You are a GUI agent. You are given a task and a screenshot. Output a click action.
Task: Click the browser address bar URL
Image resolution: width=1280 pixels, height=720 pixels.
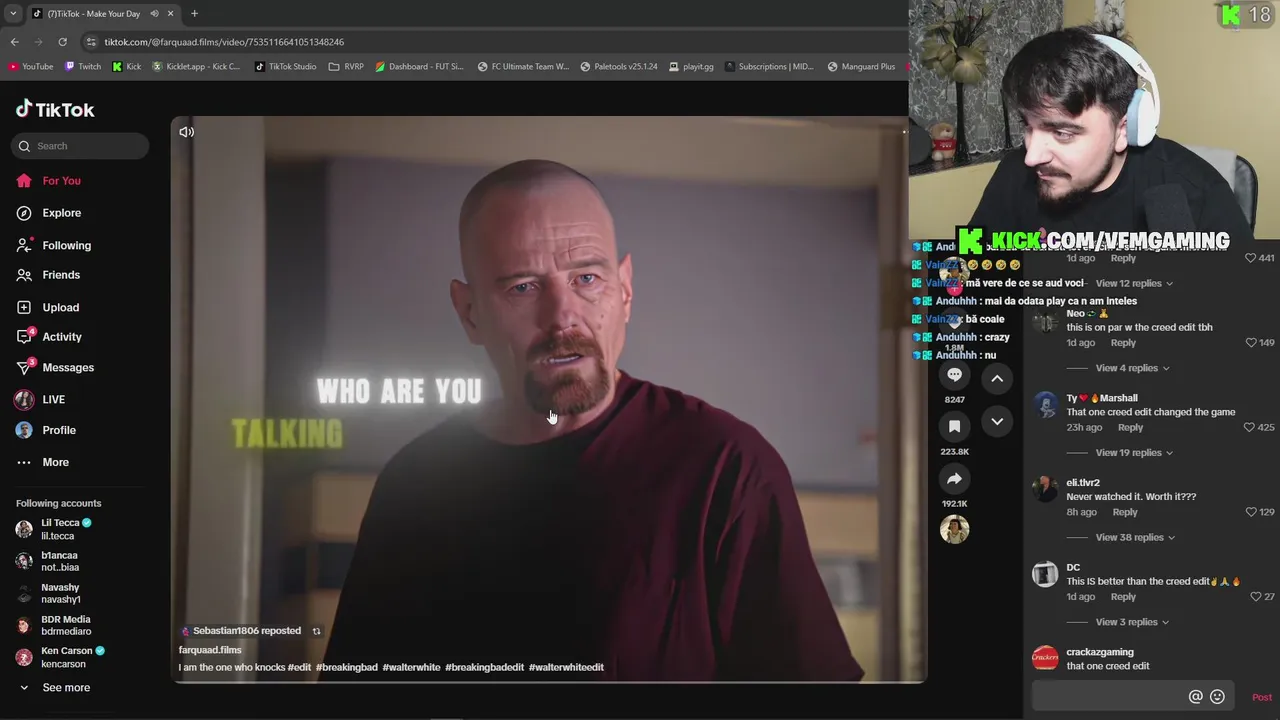click(224, 42)
